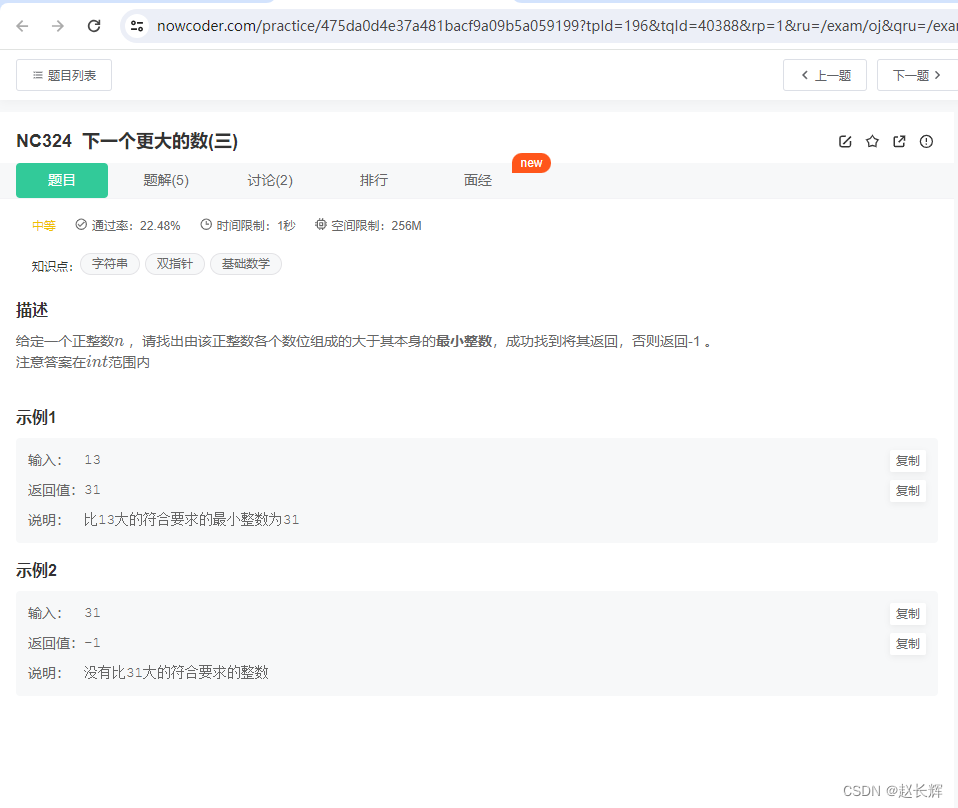Viewport: 958px width, 808px height.
Task: Share the problem via the external link icon
Action: tap(899, 141)
